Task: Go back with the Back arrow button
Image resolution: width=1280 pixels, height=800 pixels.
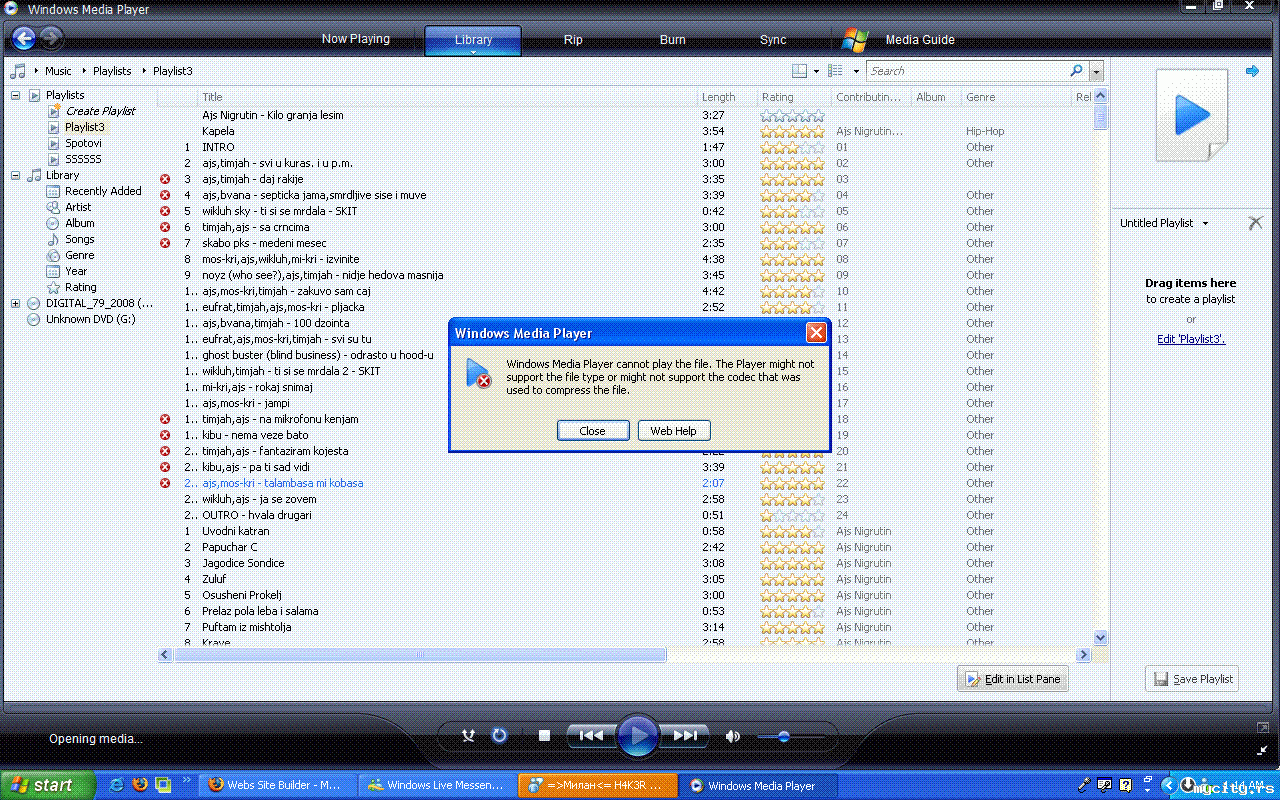Action: click(23, 39)
